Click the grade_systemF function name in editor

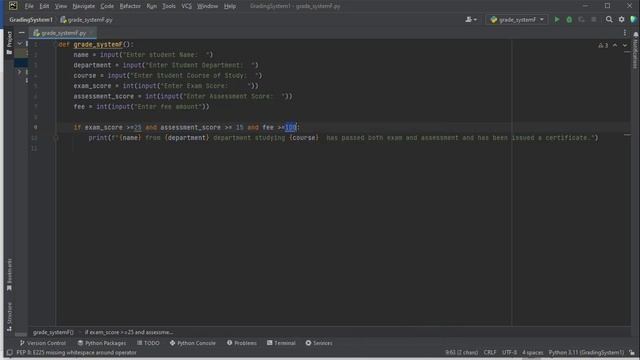tap(98, 44)
